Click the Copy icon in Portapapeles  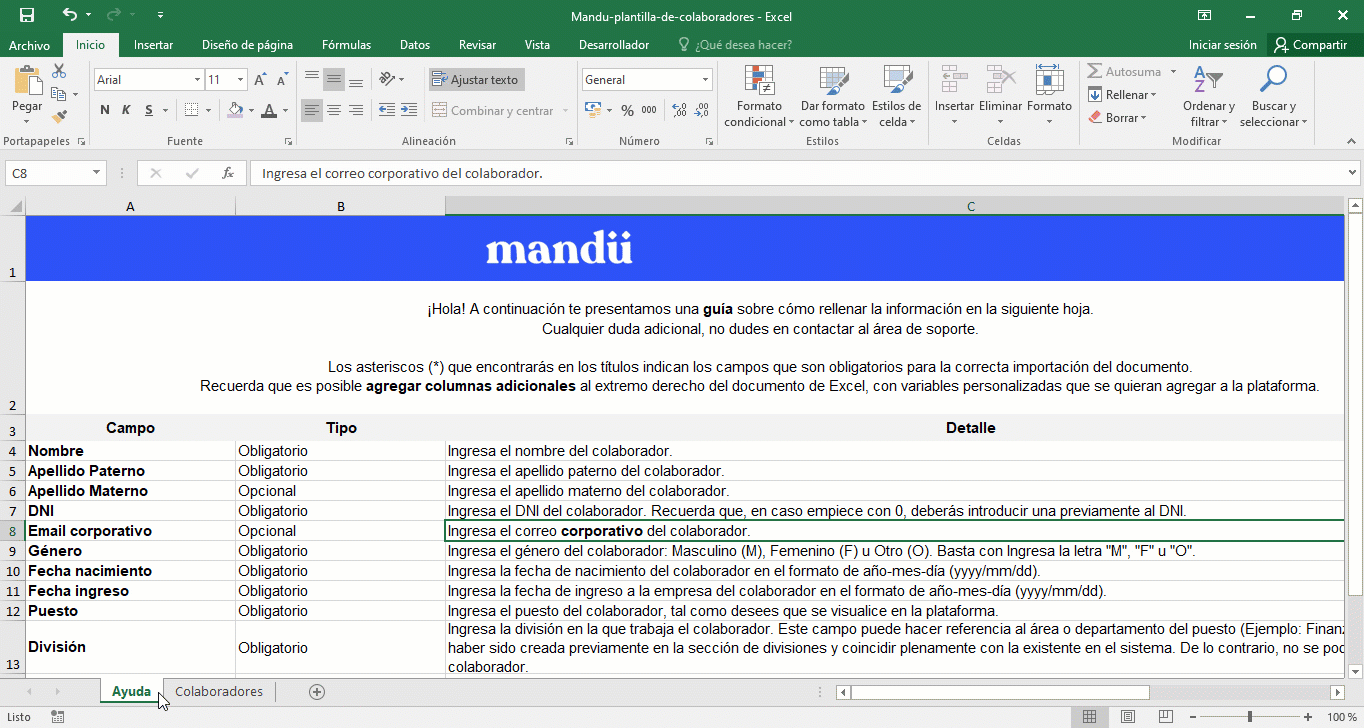(59, 94)
